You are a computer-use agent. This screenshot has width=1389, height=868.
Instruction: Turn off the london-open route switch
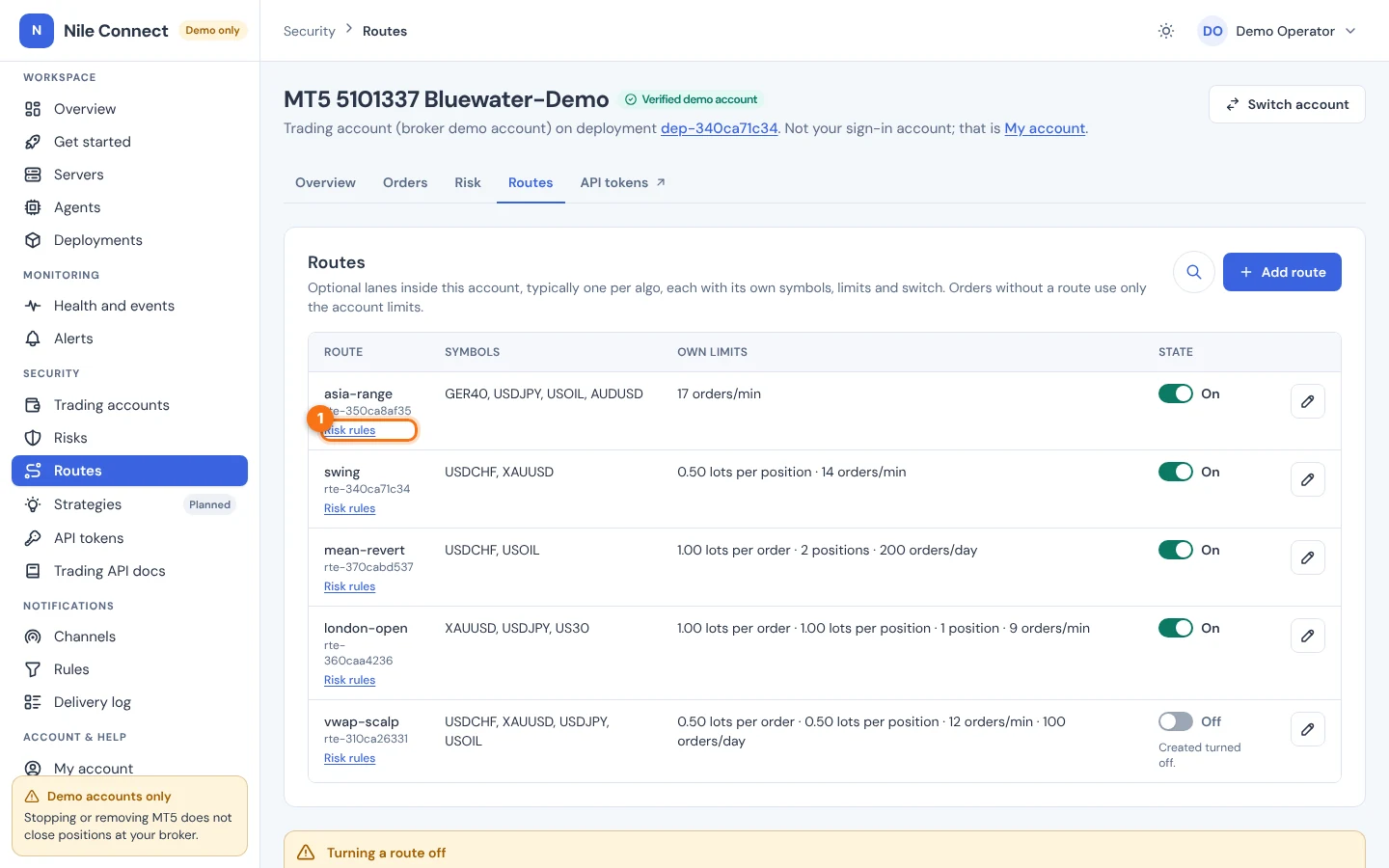pyautogui.click(x=1175, y=628)
